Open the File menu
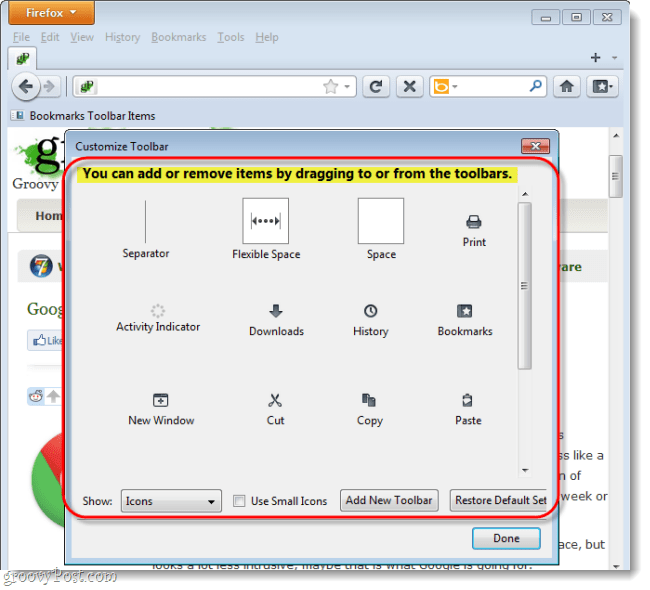Image resolution: width=650 pixels, height=590 pixels. 21,37
